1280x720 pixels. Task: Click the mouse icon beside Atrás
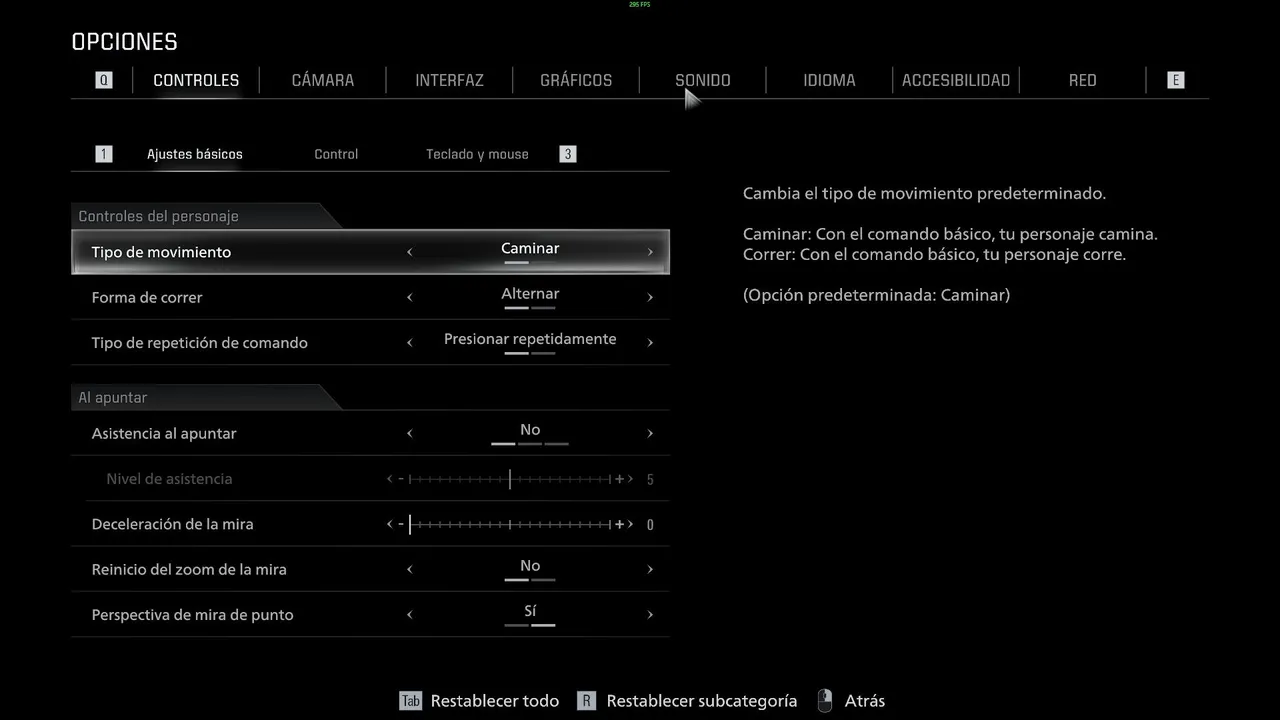tap(825, 701)
